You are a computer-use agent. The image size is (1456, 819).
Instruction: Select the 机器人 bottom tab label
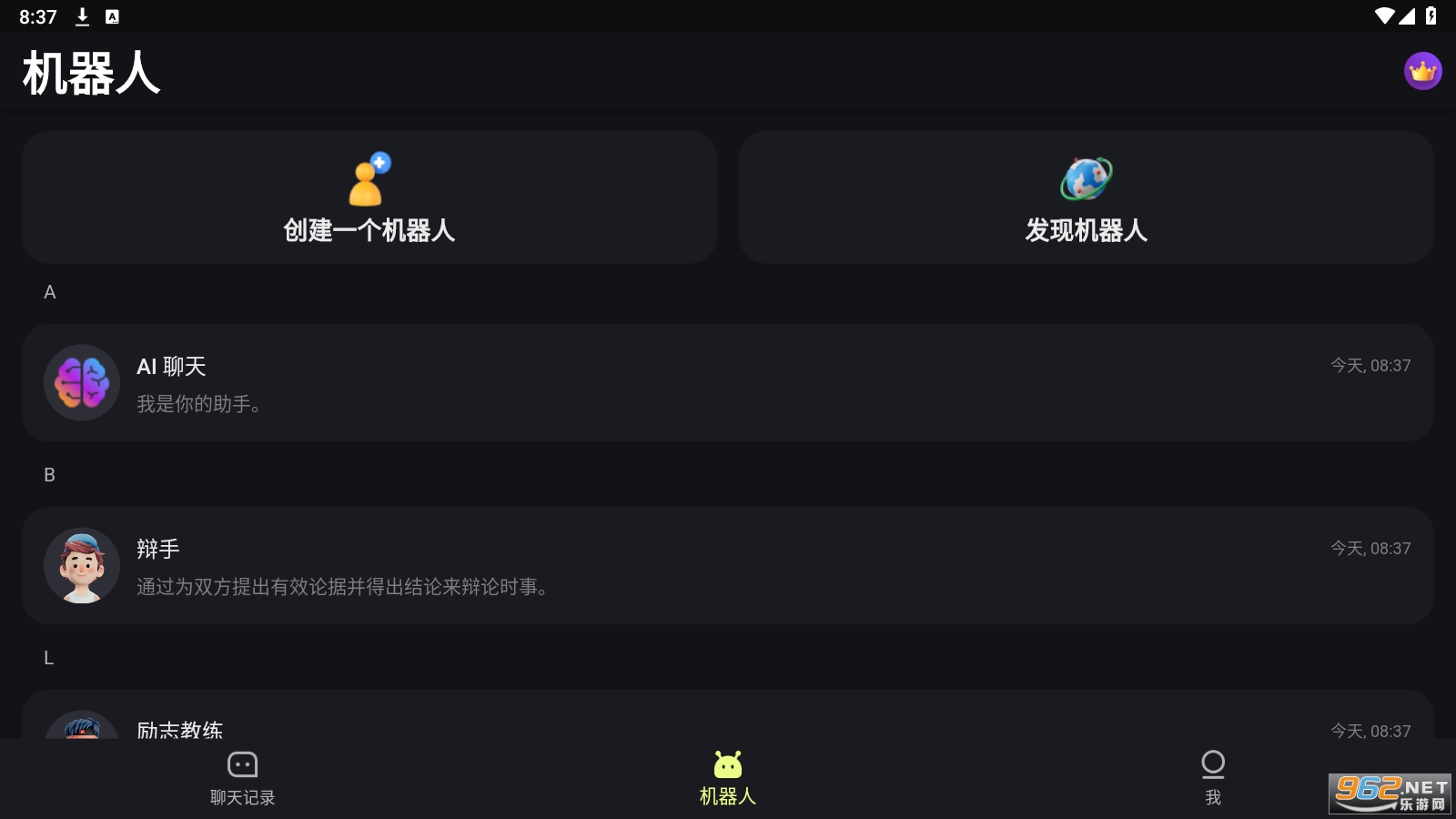[728, 796]
